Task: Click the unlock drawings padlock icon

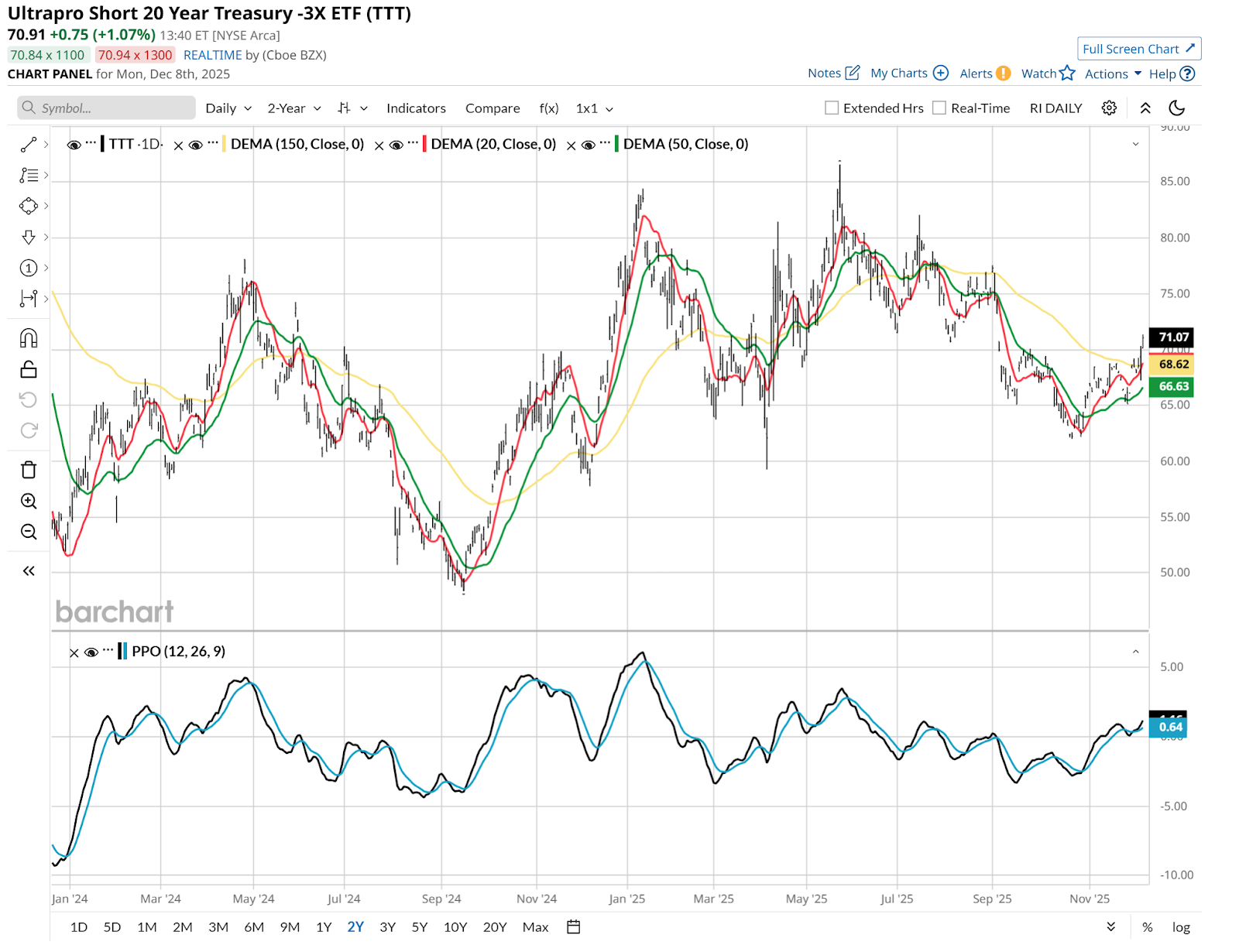Action: (29, 369)
